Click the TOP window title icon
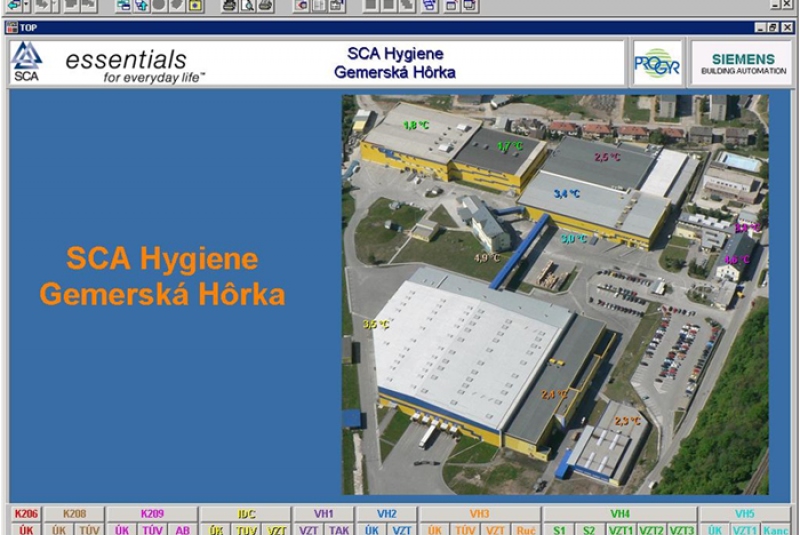 [12, 28]
